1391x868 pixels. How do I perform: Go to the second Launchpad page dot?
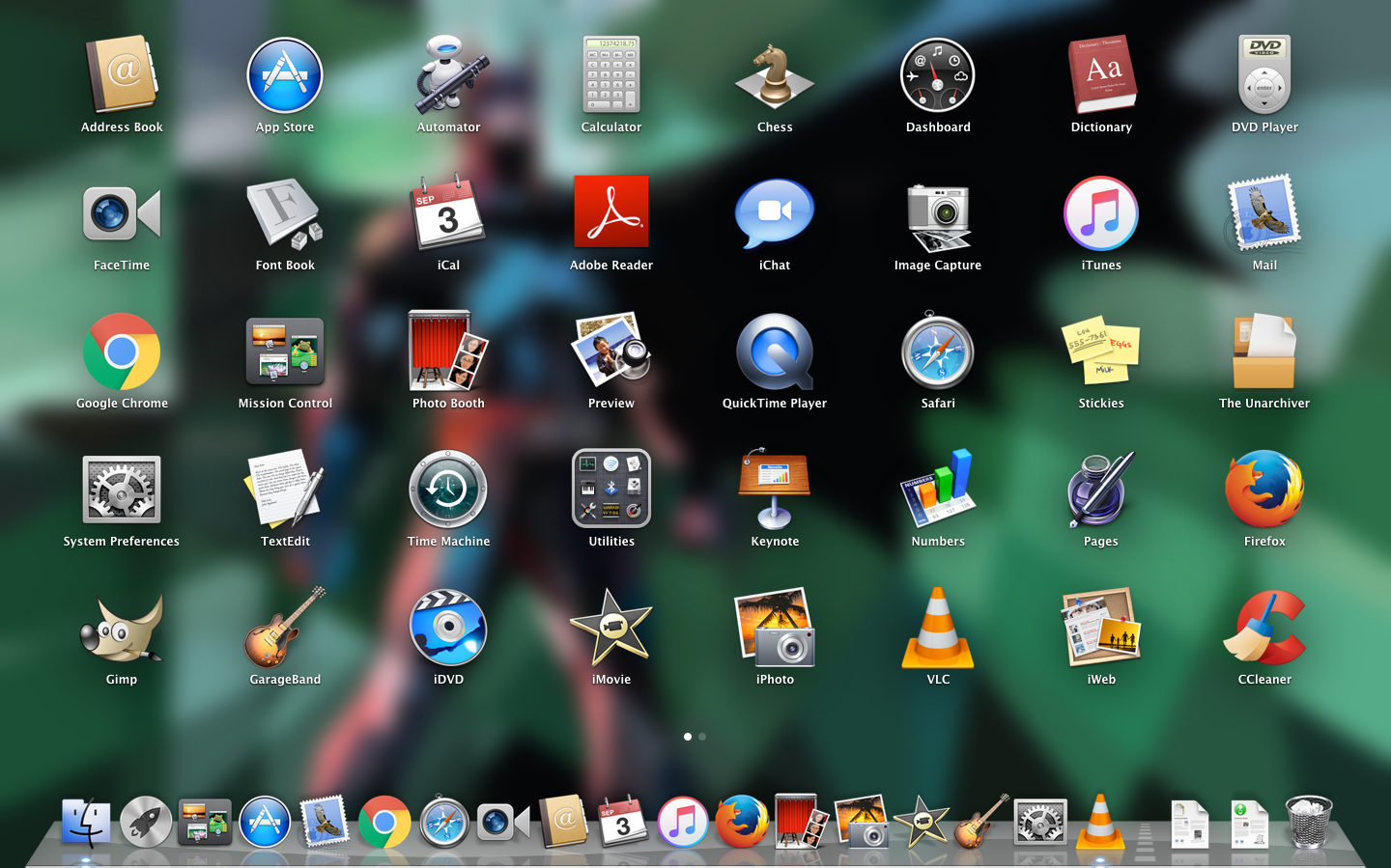tap(702, 737)
